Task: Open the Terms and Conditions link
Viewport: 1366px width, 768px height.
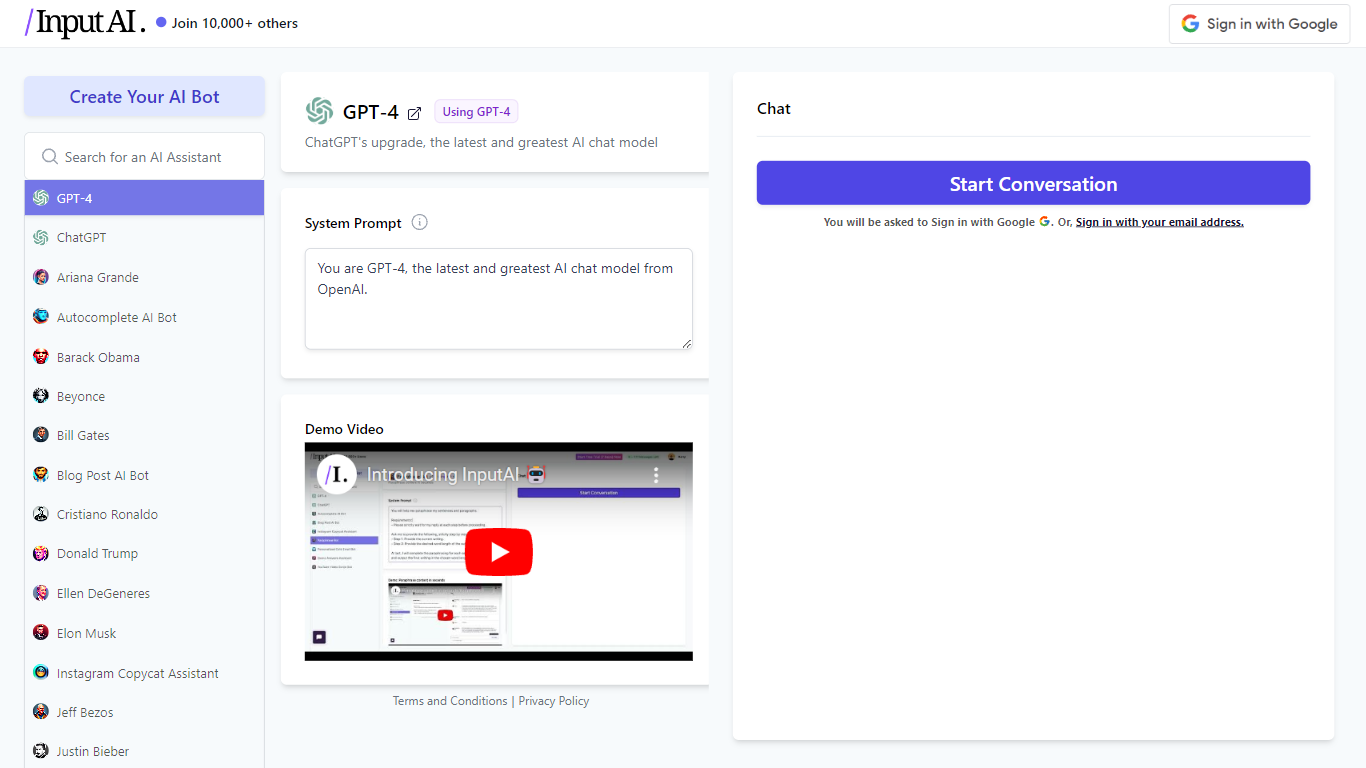Action: [x=450, y=701]
